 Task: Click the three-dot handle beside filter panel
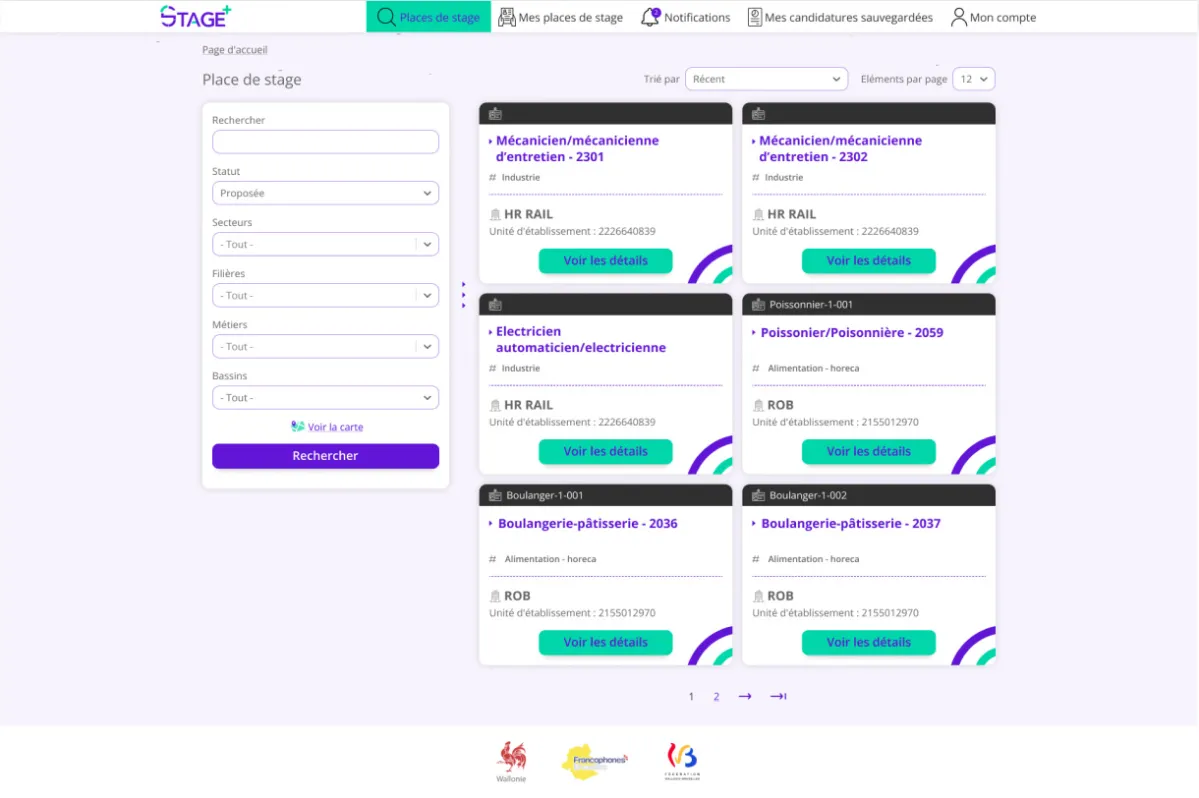click(x=464, y=295)
